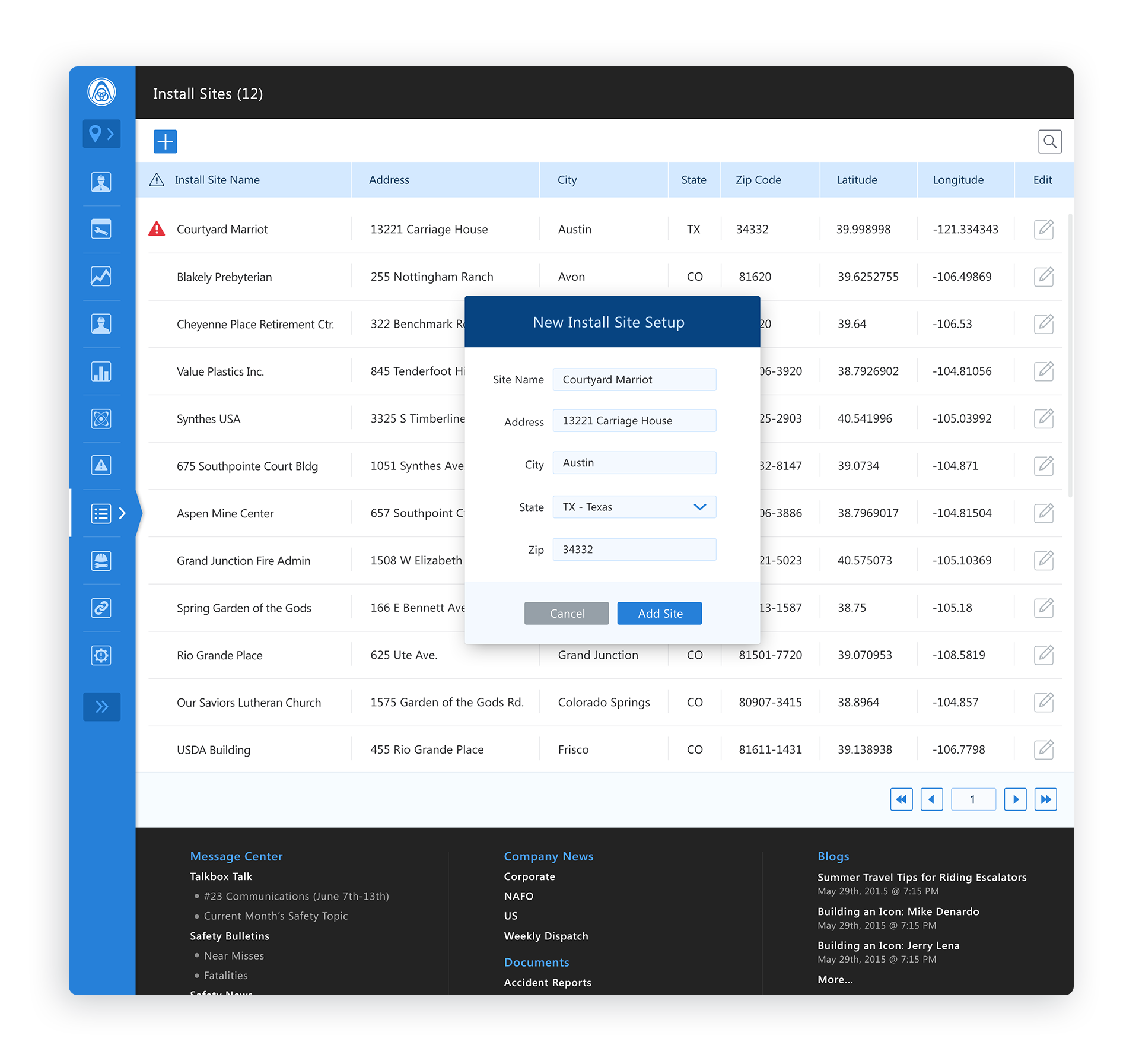Edit the Spring Garden of the Gods row

coord(1043,608)
